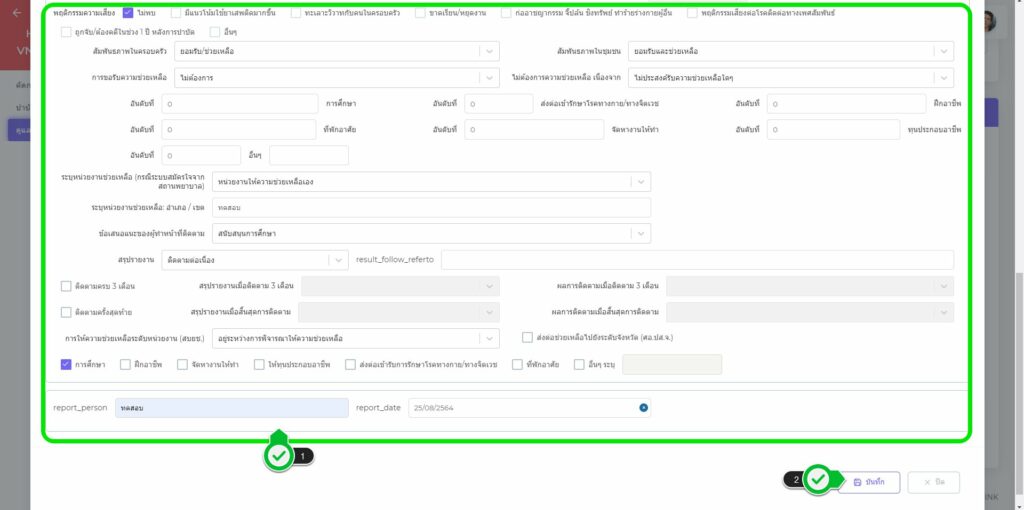Click the green checkmark badge numbered 2
Image resolution: width=1024 pixels, height=510 pixels.
[x=818, y=480]
